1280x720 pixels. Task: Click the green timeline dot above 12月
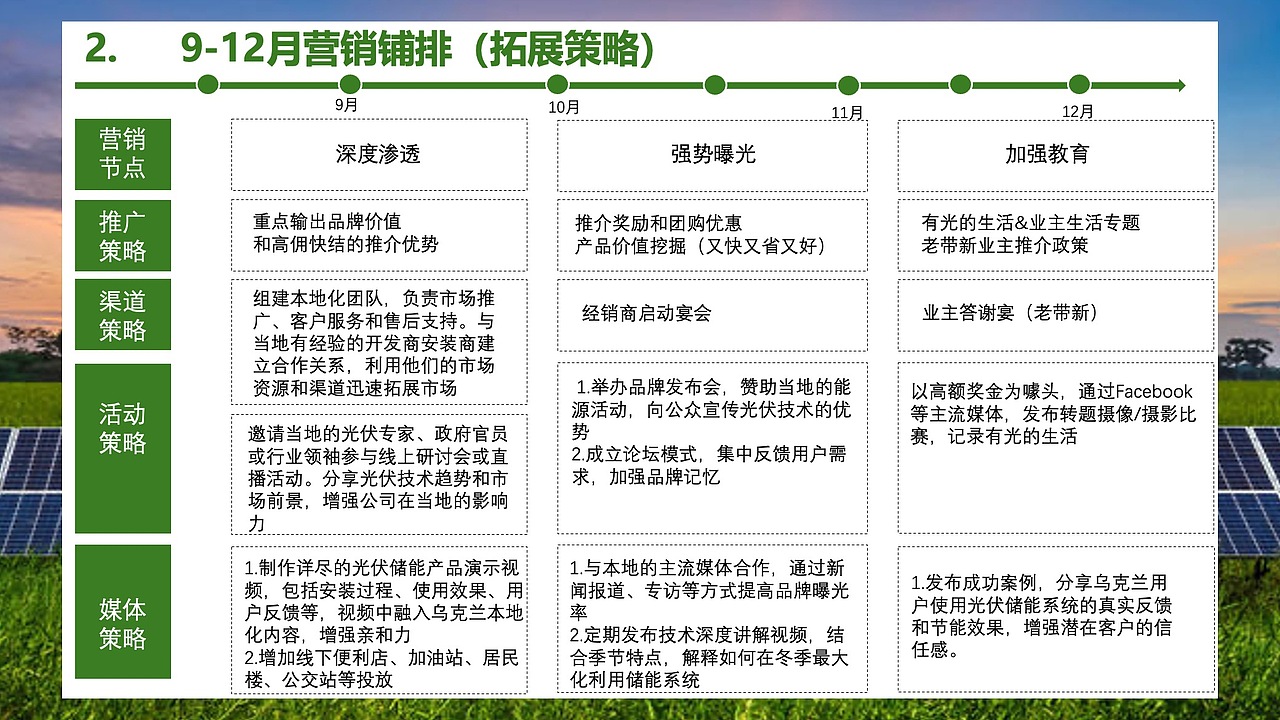(x=1078, y=86)
